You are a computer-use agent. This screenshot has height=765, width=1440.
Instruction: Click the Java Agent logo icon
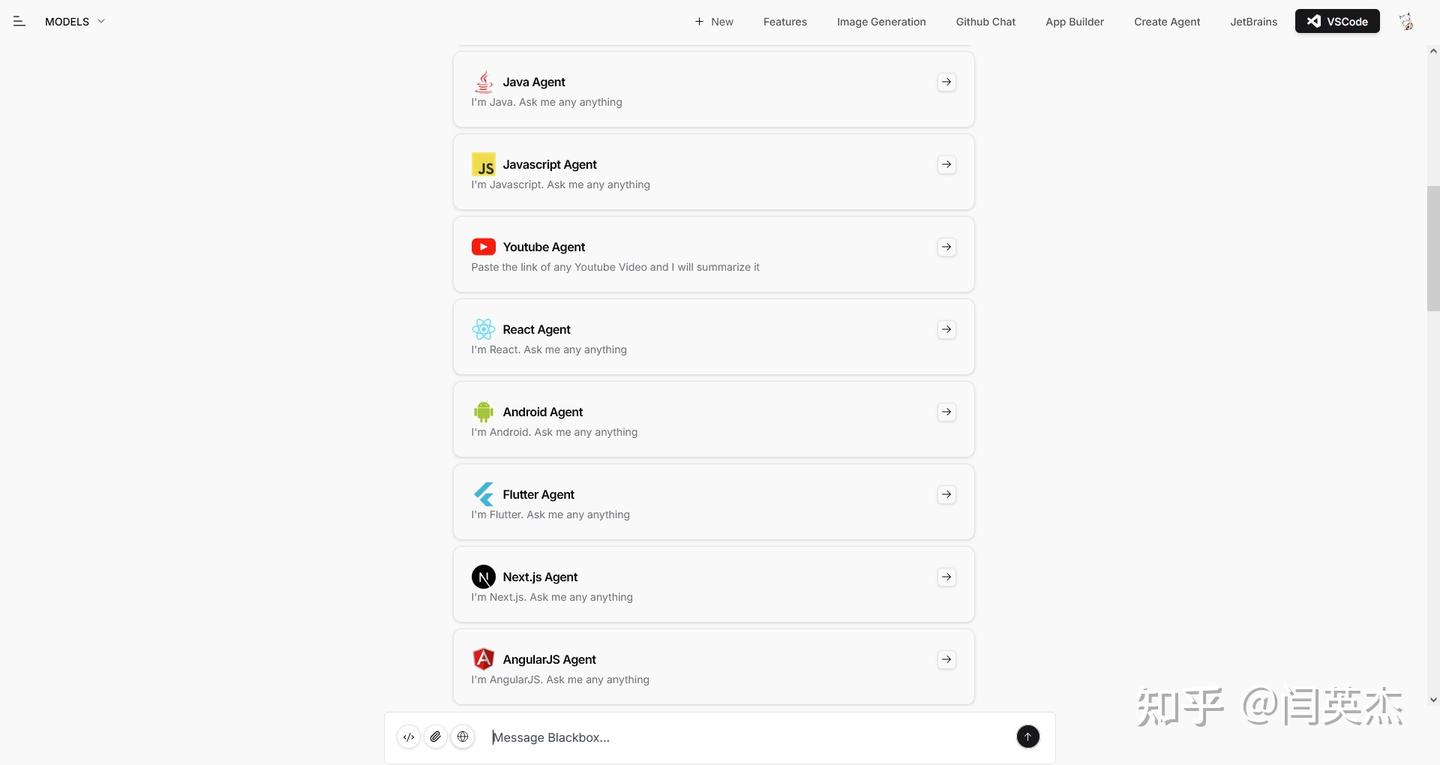pyautogui.click(x=483, y=82)
